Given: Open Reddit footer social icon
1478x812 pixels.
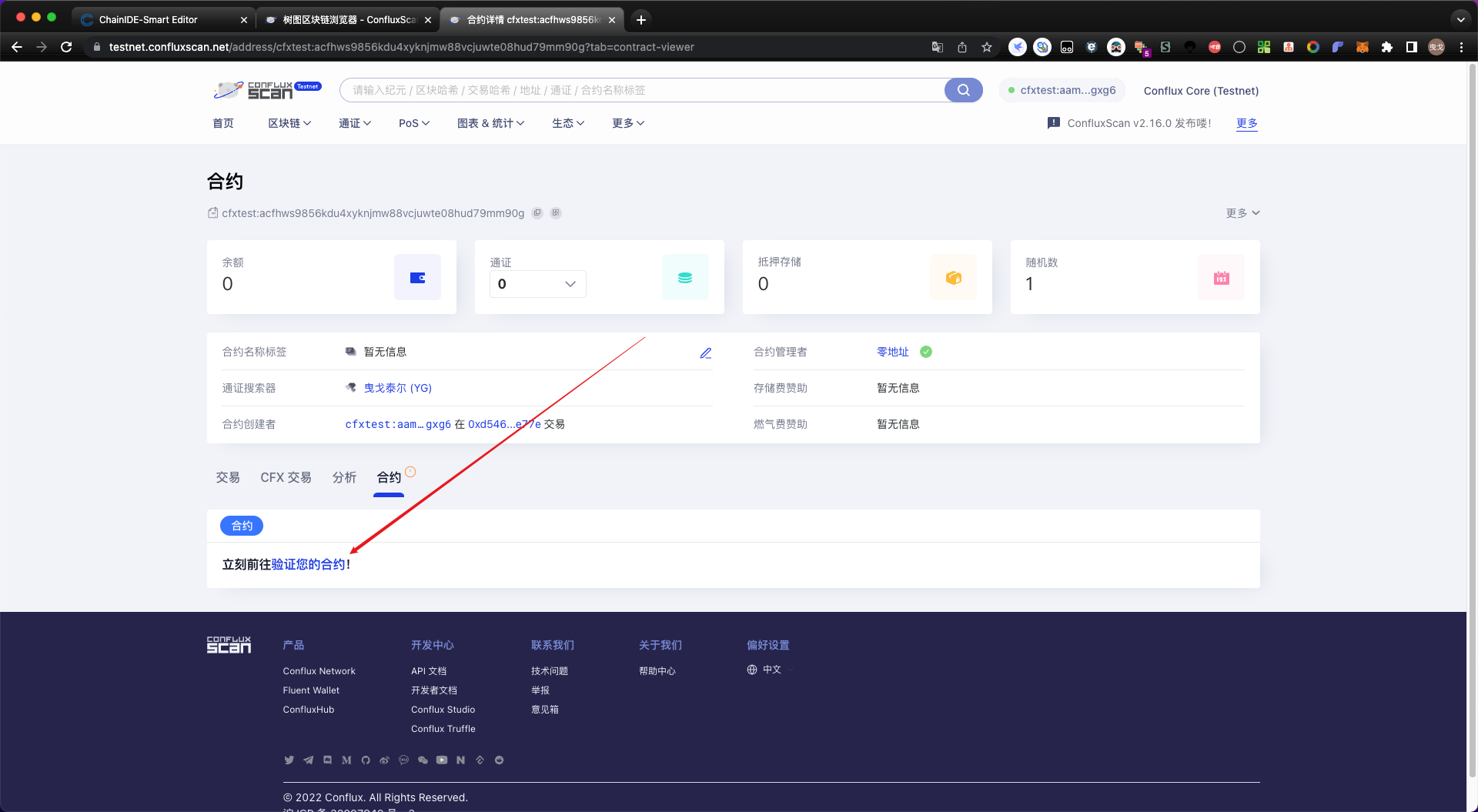Looking at the screenshot, I should (x=499, y=760).
